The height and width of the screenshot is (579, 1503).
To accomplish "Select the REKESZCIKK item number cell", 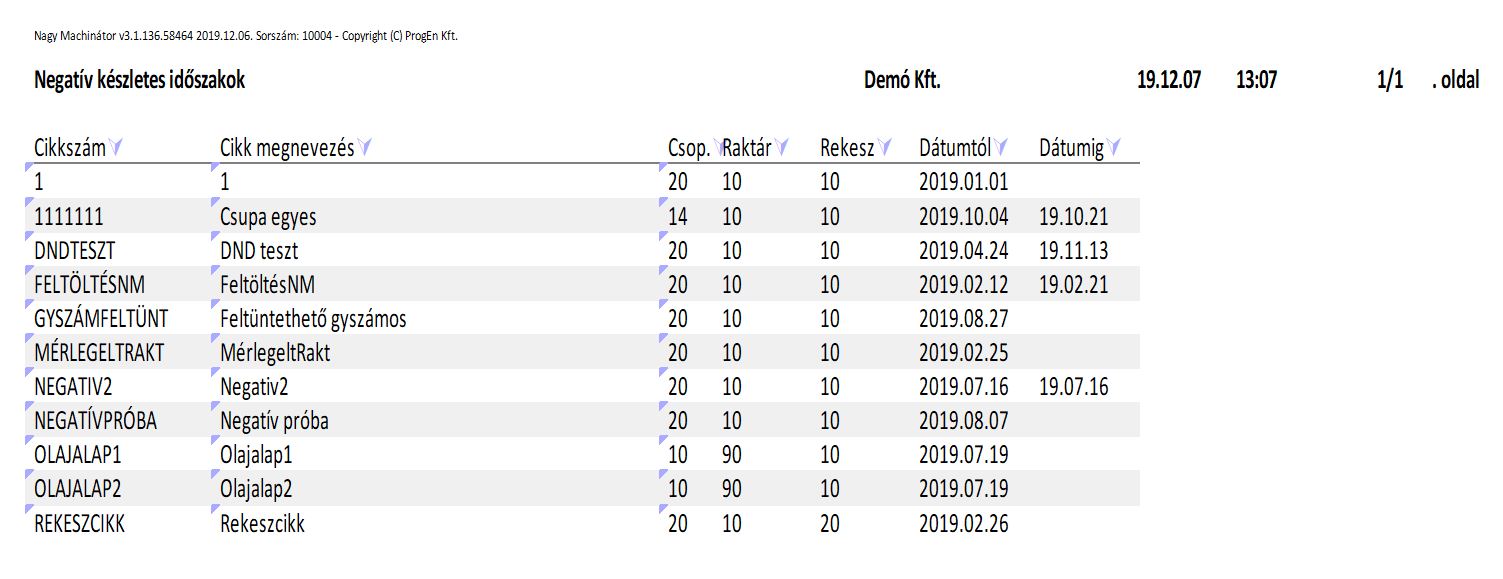I will [x=79, y=523].
